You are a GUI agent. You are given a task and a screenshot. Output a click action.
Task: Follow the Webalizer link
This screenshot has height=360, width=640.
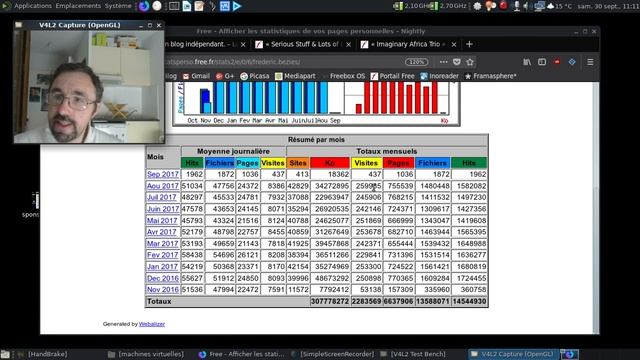click(152, 324)
